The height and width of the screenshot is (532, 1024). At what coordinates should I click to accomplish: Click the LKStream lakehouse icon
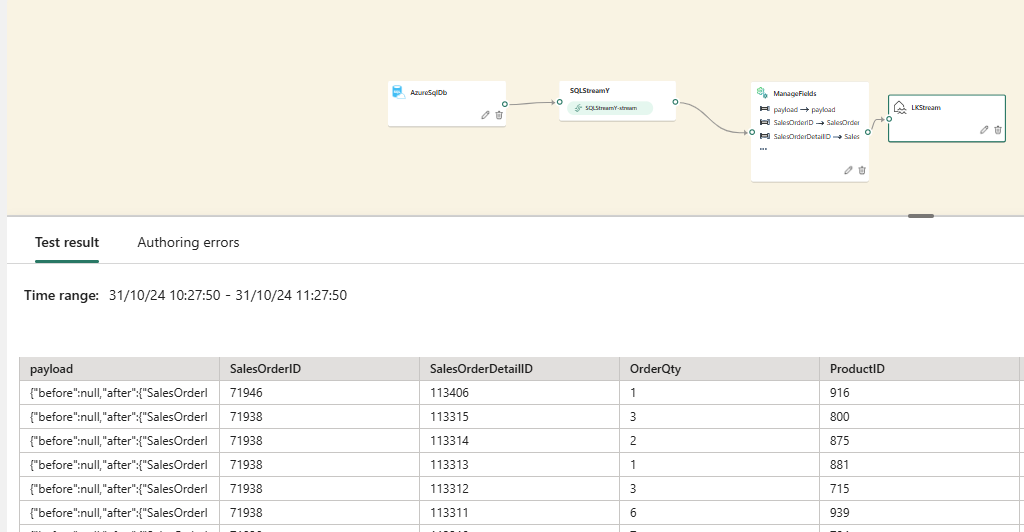(900, 108)
